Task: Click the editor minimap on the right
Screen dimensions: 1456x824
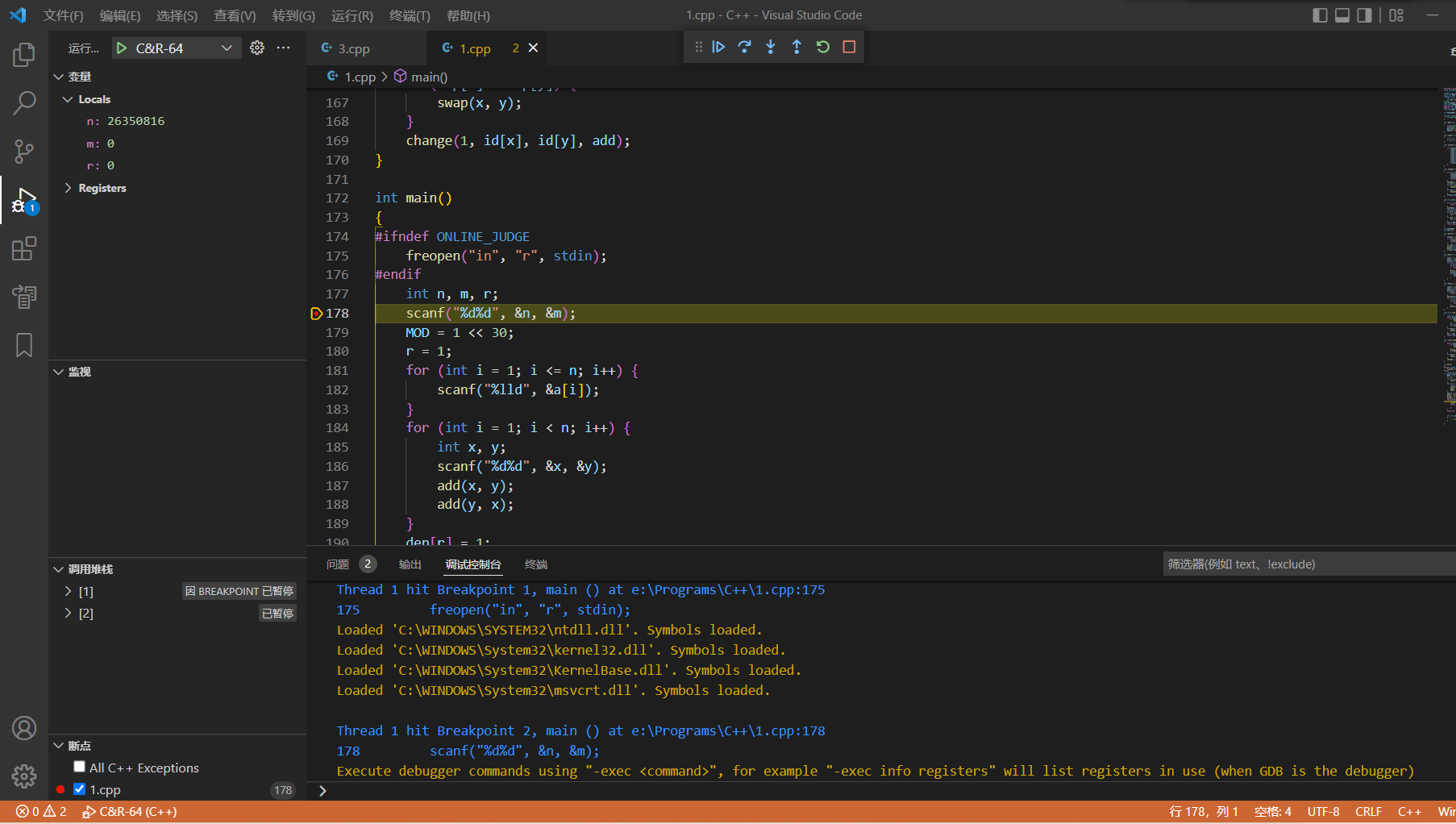Action: [1449, 258]
